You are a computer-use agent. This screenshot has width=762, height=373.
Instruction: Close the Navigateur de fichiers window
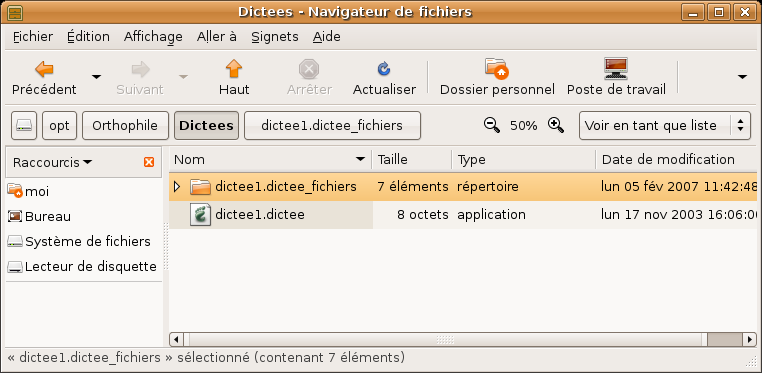click(x=745, y=12)
